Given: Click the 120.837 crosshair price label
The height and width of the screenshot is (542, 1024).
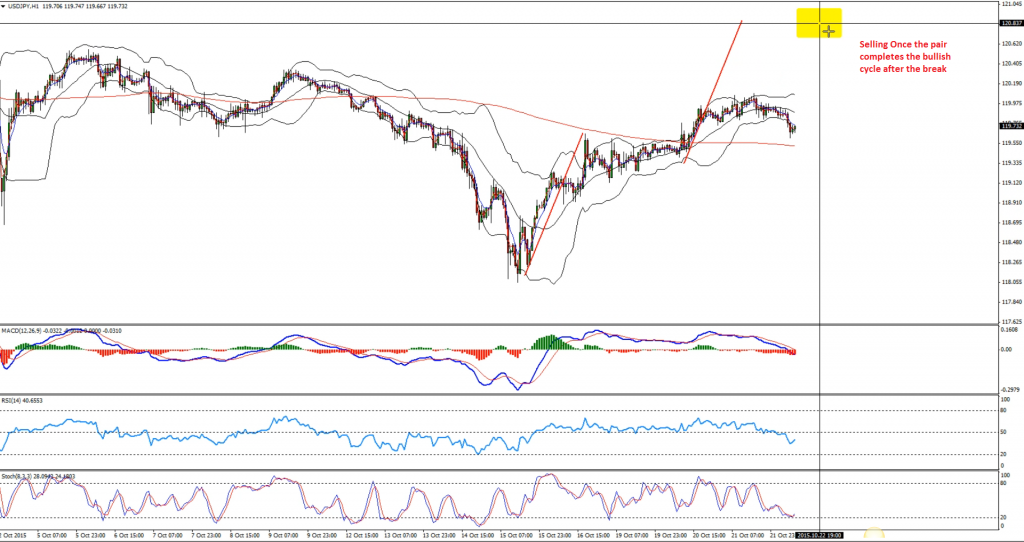Looking at the screenshot, I should [x=1011, y=24].
